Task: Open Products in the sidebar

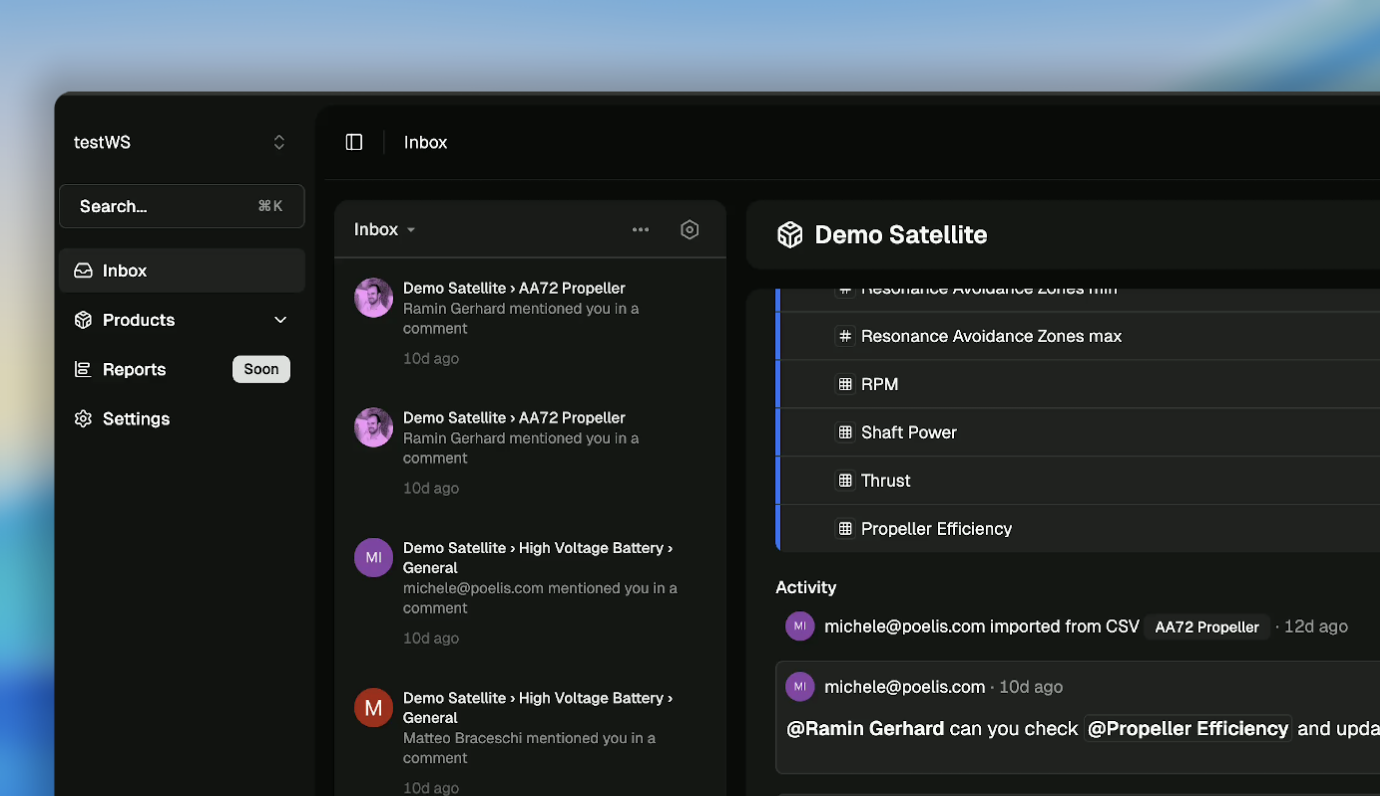Action: point(182,320)
